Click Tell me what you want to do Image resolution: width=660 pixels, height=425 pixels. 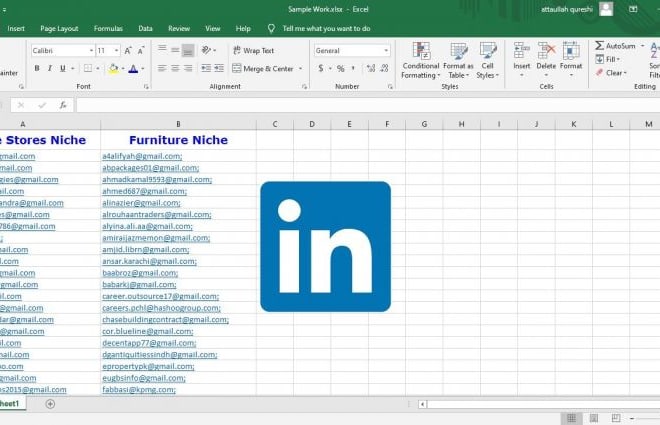326,29
